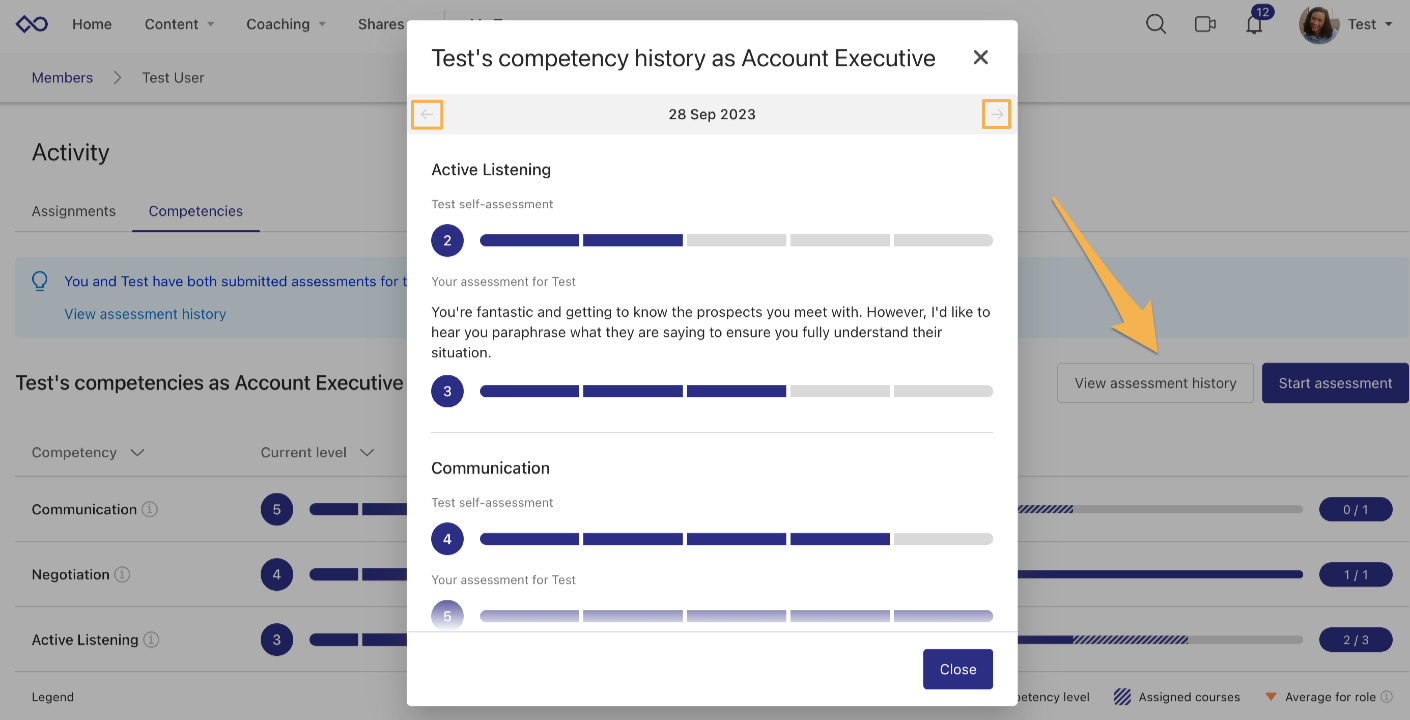This screenshot has width=1410, height=720.
Task: Click the video call camera icon
Action: coord(1205,24)
